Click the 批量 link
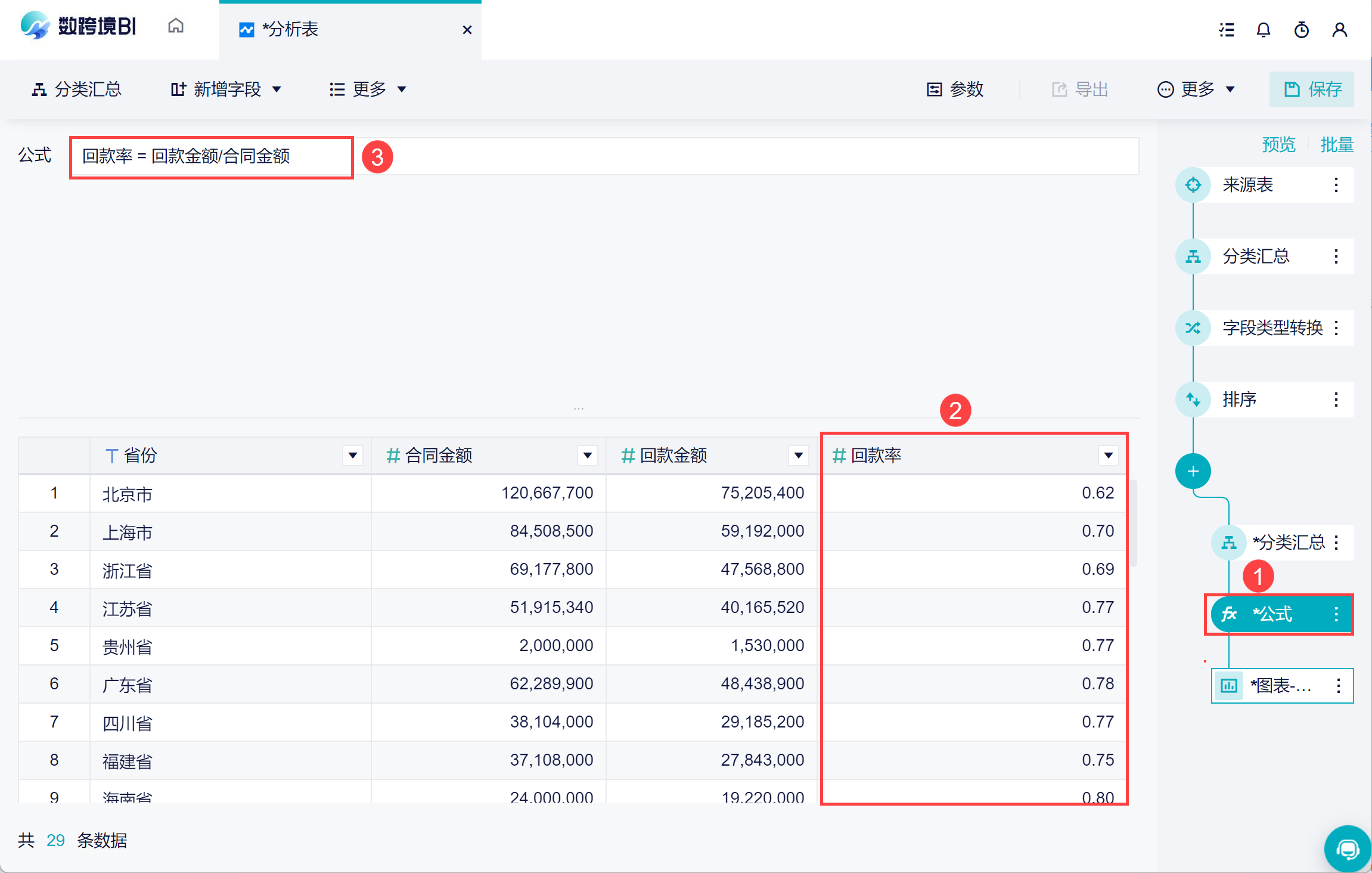Image resolution: width=1372 pixels, height=873 pixels. 1337,144
